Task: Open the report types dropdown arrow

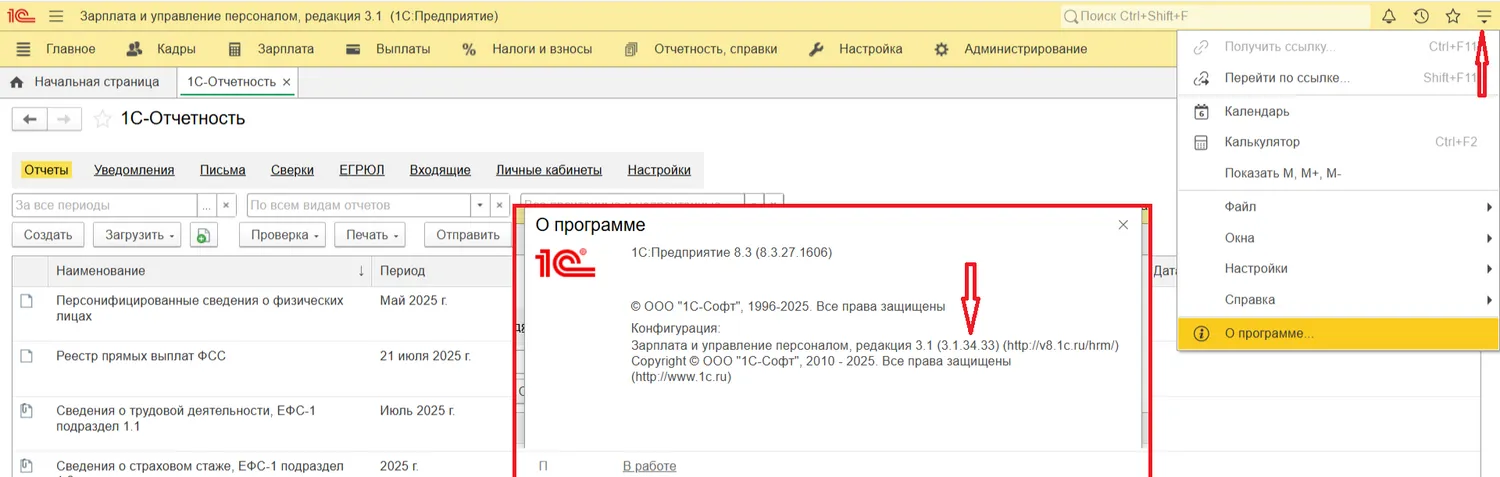Action: point(480,205)
